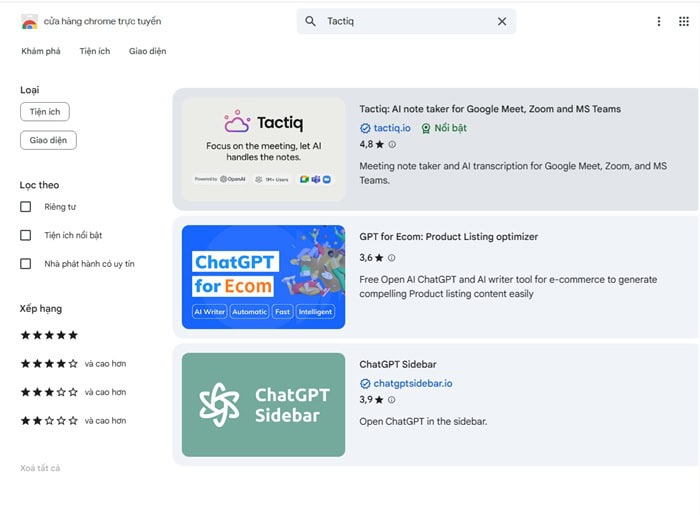The image size is (700, 515).
Task: Open the tactiq.io publisher link
Action: (392, 128)
